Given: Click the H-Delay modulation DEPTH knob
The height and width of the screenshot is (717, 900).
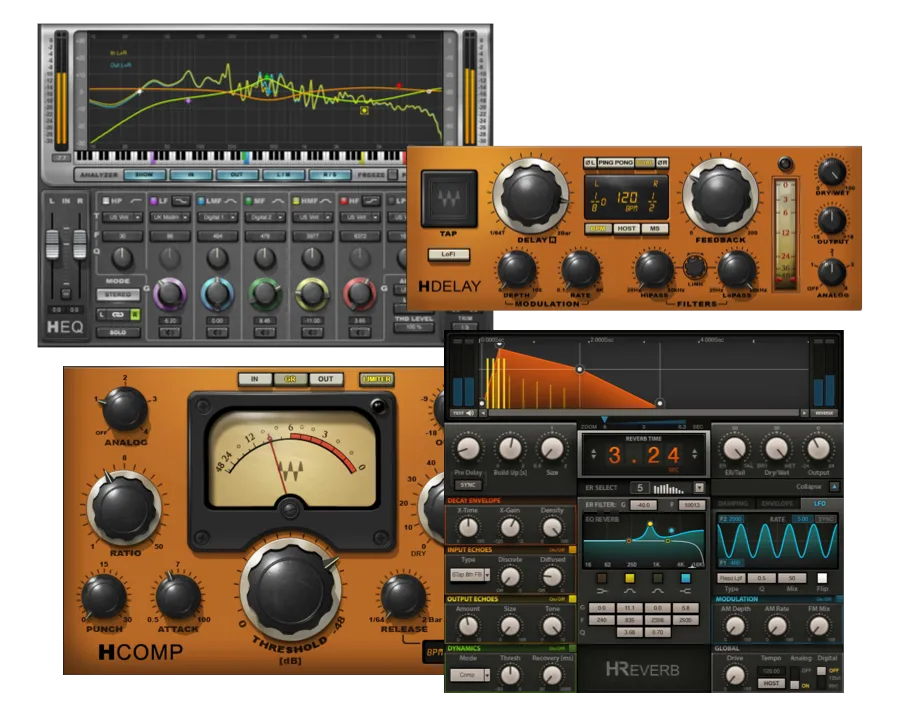Looking at the screenshot, I should pyautogui.click(x=517, y=270).
